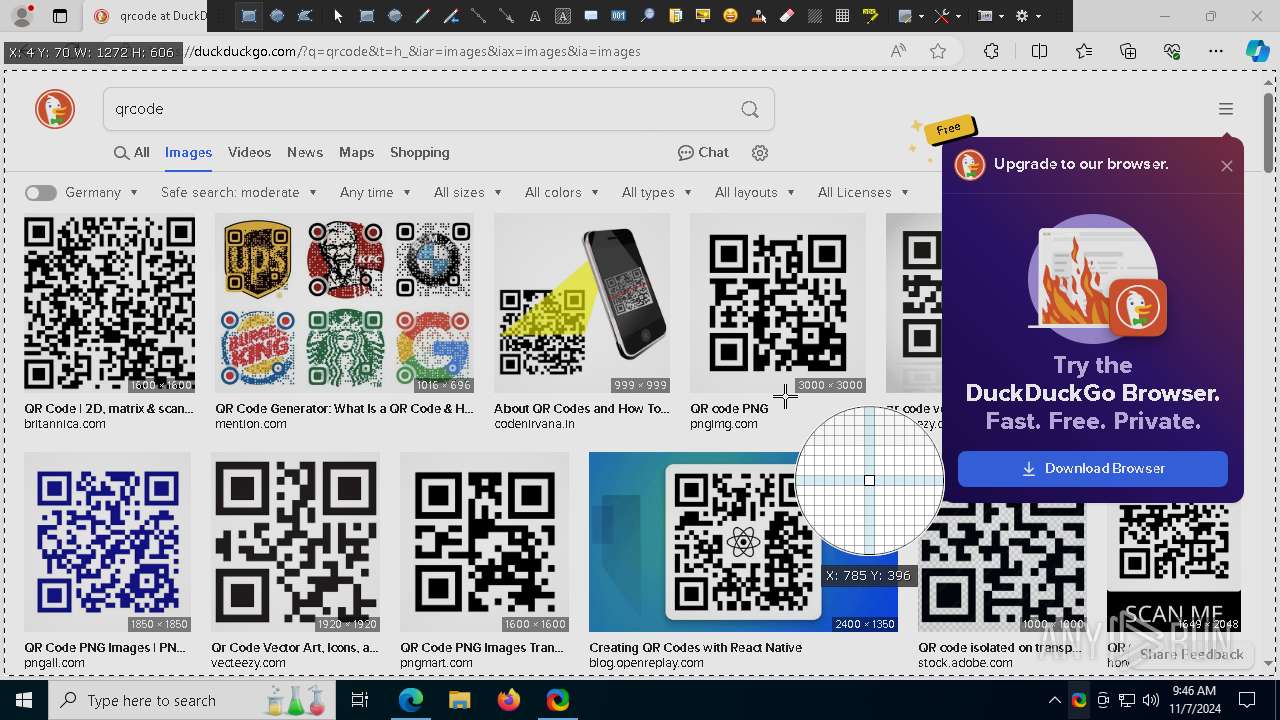Viewport: 1280px width, 720px height.
Task: Open the branded logos QR codes thumbnail
Action: point(344,303)
